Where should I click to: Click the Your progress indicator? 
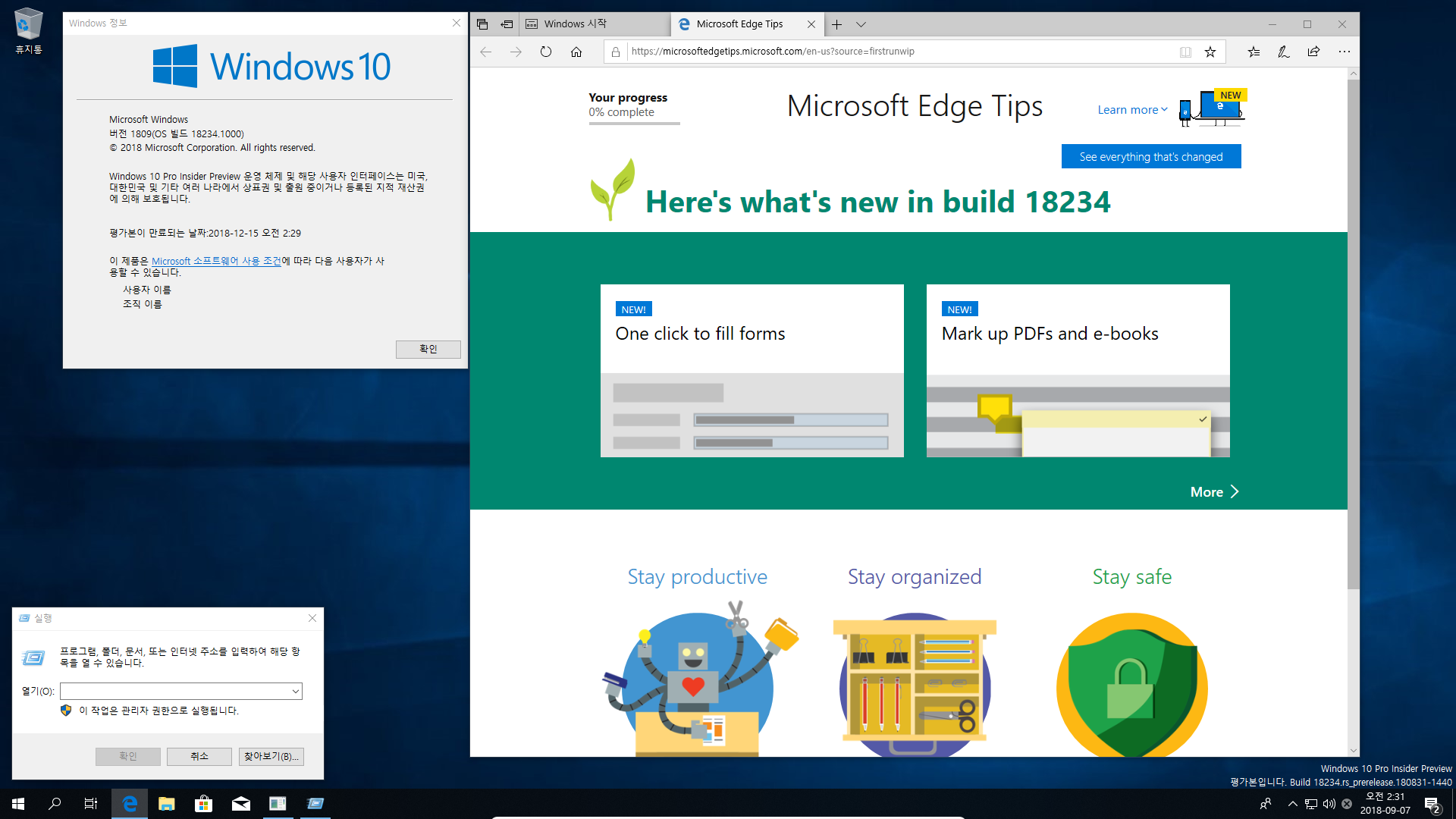tap(633, 106)
